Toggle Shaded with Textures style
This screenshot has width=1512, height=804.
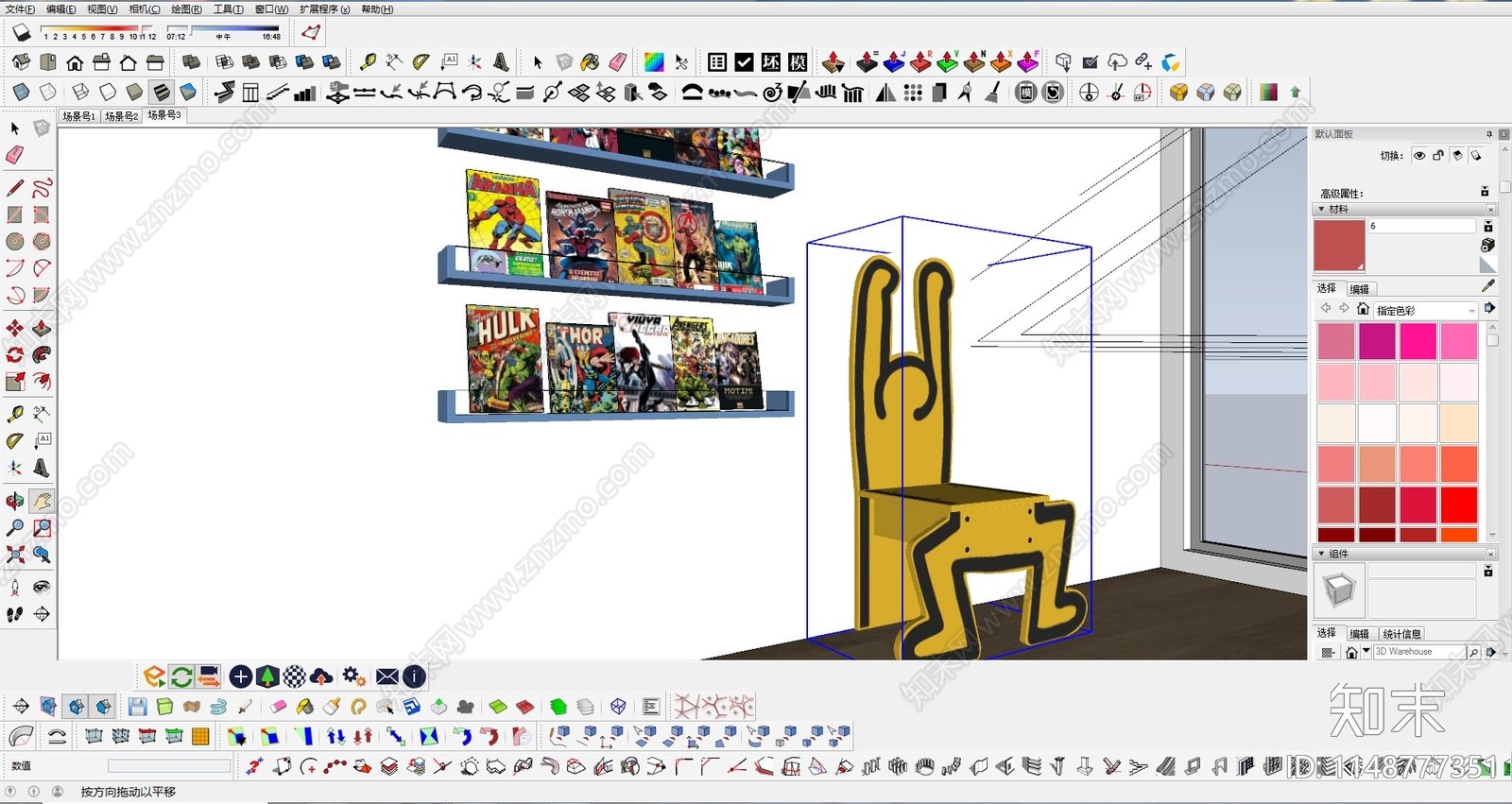coord(162,93)
